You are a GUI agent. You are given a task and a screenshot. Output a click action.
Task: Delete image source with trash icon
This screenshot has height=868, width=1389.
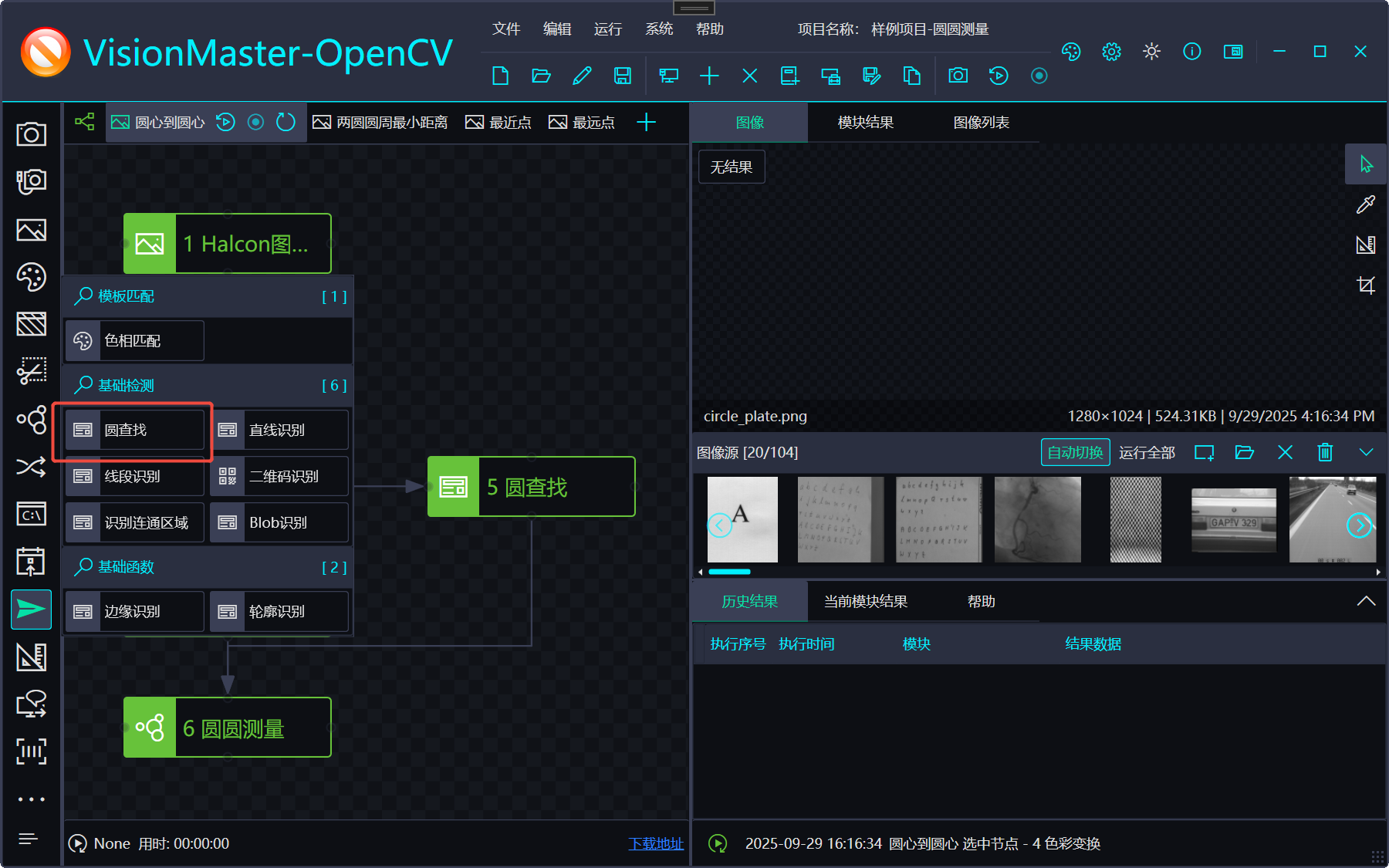coord(1325,452)
